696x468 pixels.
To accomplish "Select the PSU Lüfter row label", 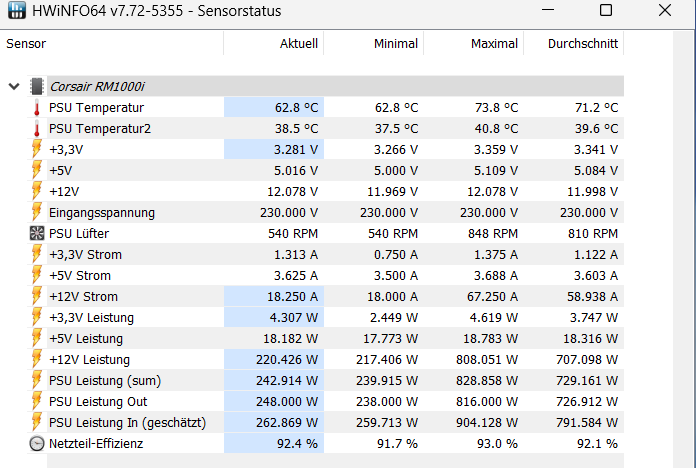I will pos(79,234).
